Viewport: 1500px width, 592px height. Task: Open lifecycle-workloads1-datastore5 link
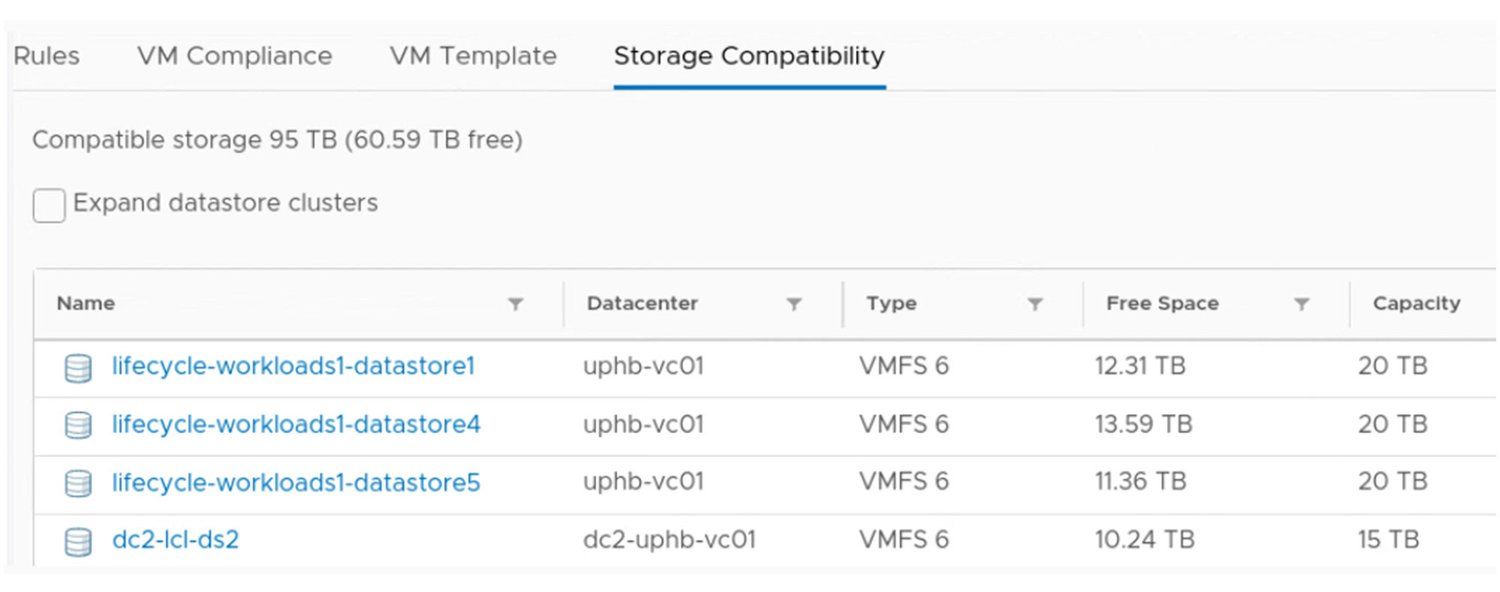296,483
